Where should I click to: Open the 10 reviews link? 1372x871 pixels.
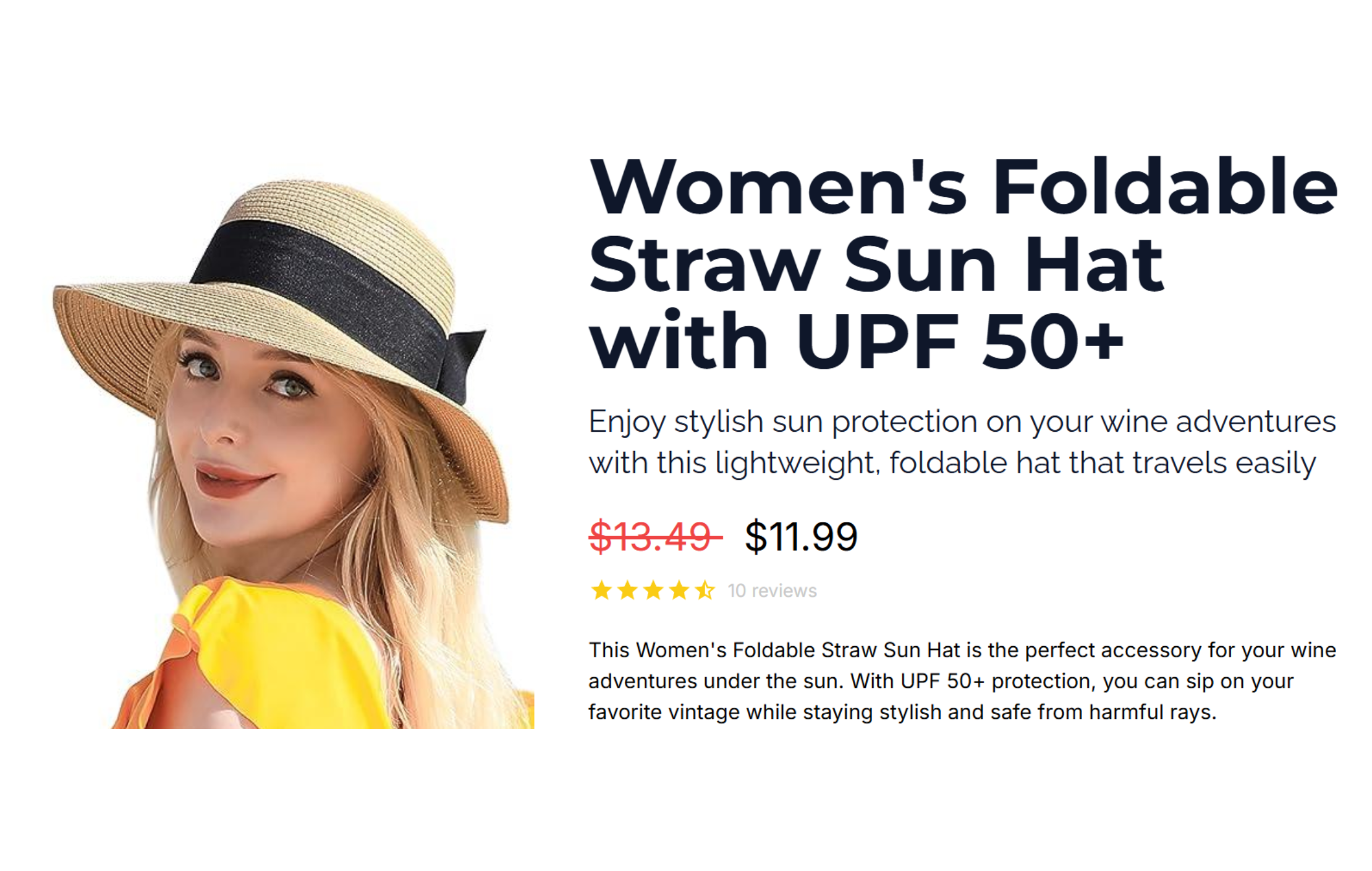pyautogui.click(x=772, y=591)
